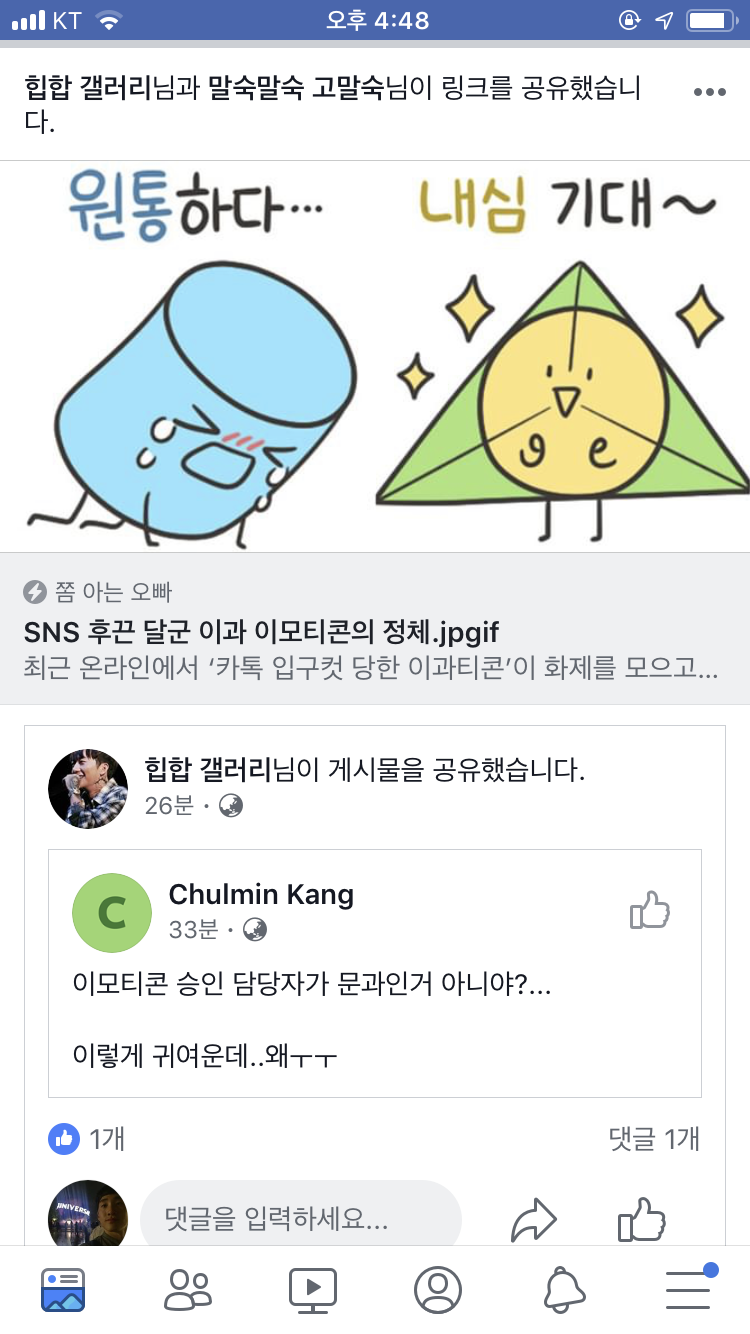Image resolution: width=750 pixels, height=1334 pixels.
Task: Open the shared emoticon article image
Action: pos(375,356)
